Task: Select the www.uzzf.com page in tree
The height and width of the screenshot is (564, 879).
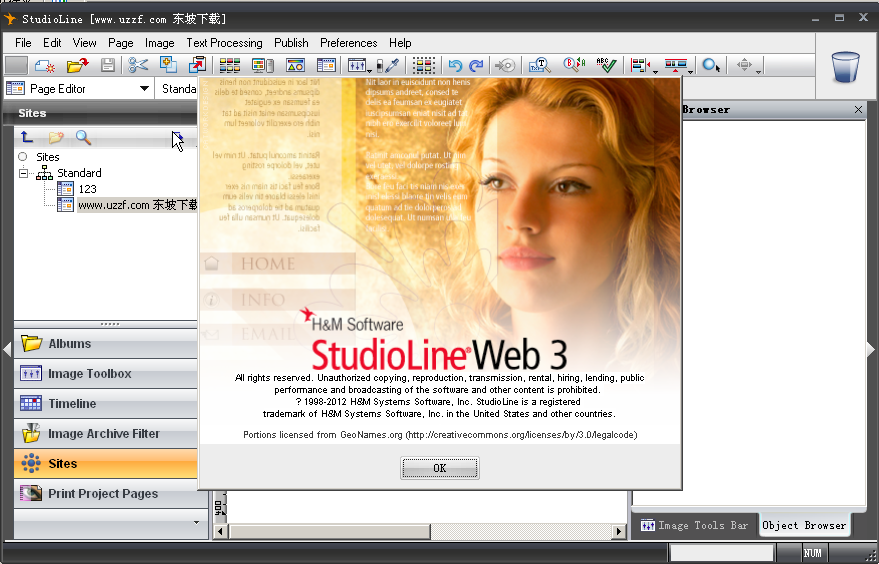Action: [137, 205]
